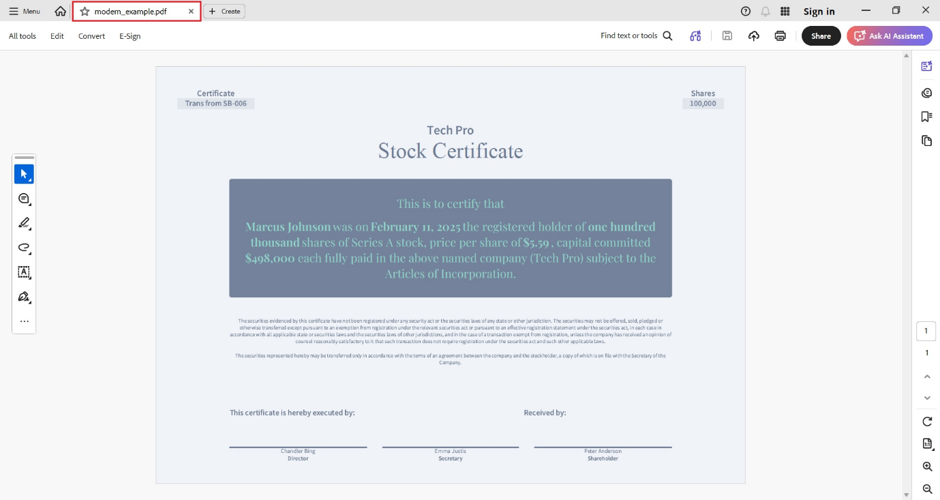Viewport: 940px width, 500px height.
Task: Select the Add text box tool
Action: [x=24, y=272]
